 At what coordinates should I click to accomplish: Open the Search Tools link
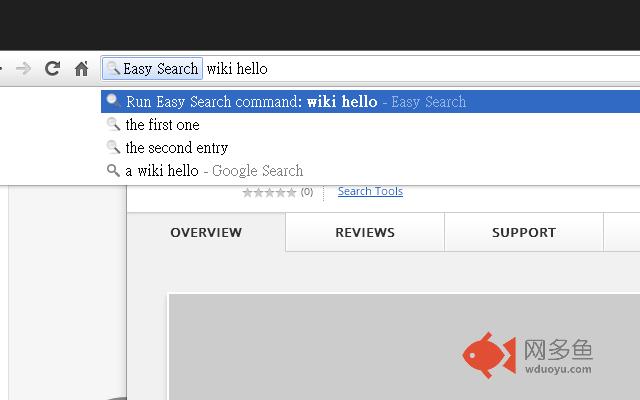[x=370, y=191]
